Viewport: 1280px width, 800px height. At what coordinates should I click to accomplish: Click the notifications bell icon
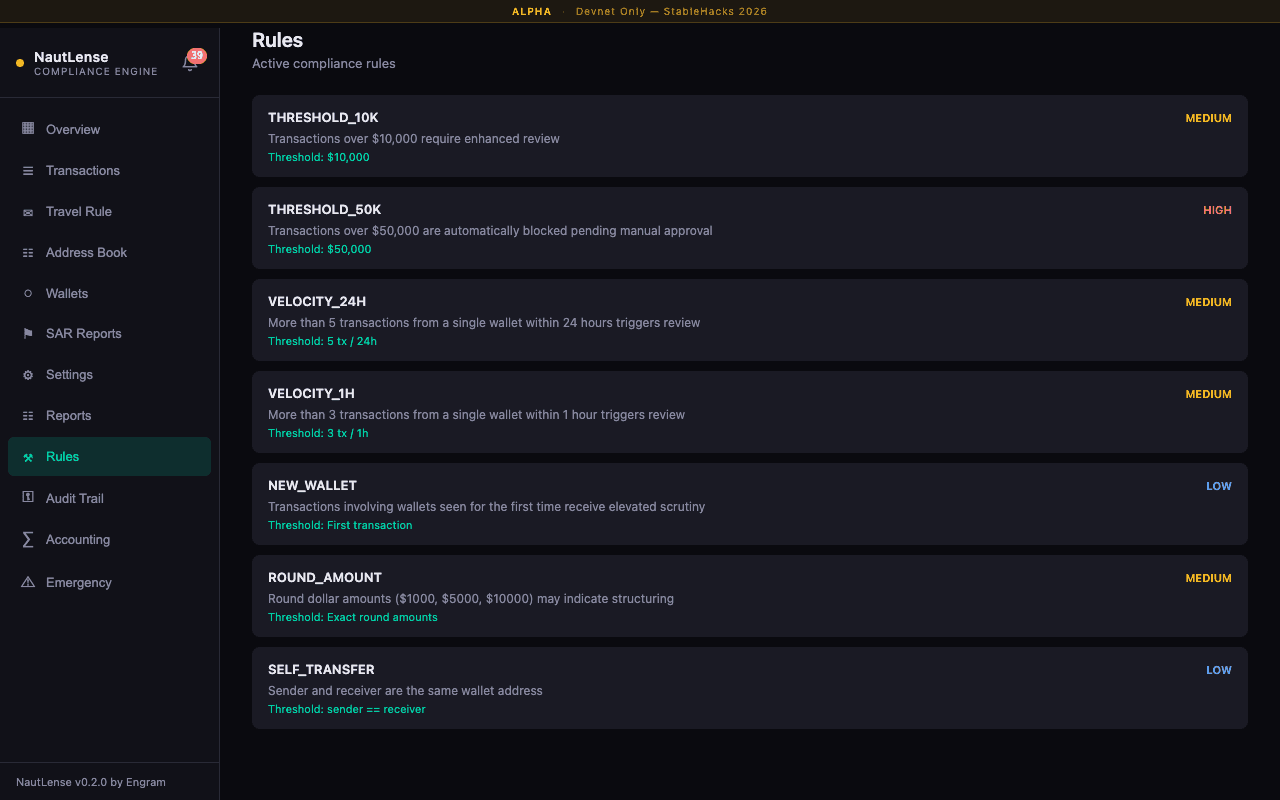189,64
